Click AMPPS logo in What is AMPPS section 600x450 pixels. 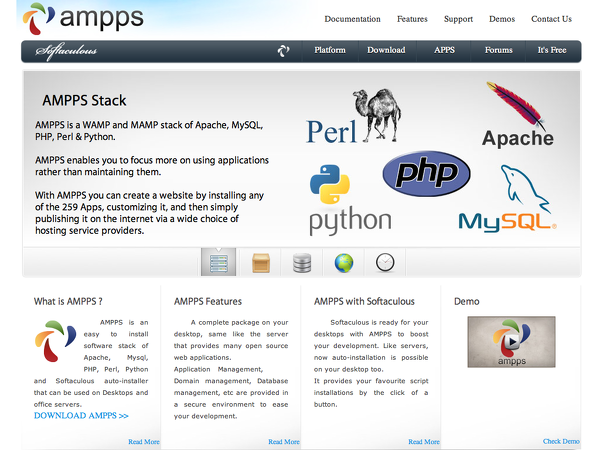pos(55,341)
